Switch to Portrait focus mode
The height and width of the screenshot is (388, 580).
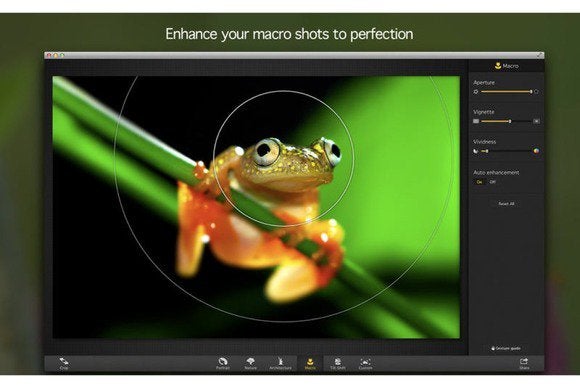[x=223, y=363]
